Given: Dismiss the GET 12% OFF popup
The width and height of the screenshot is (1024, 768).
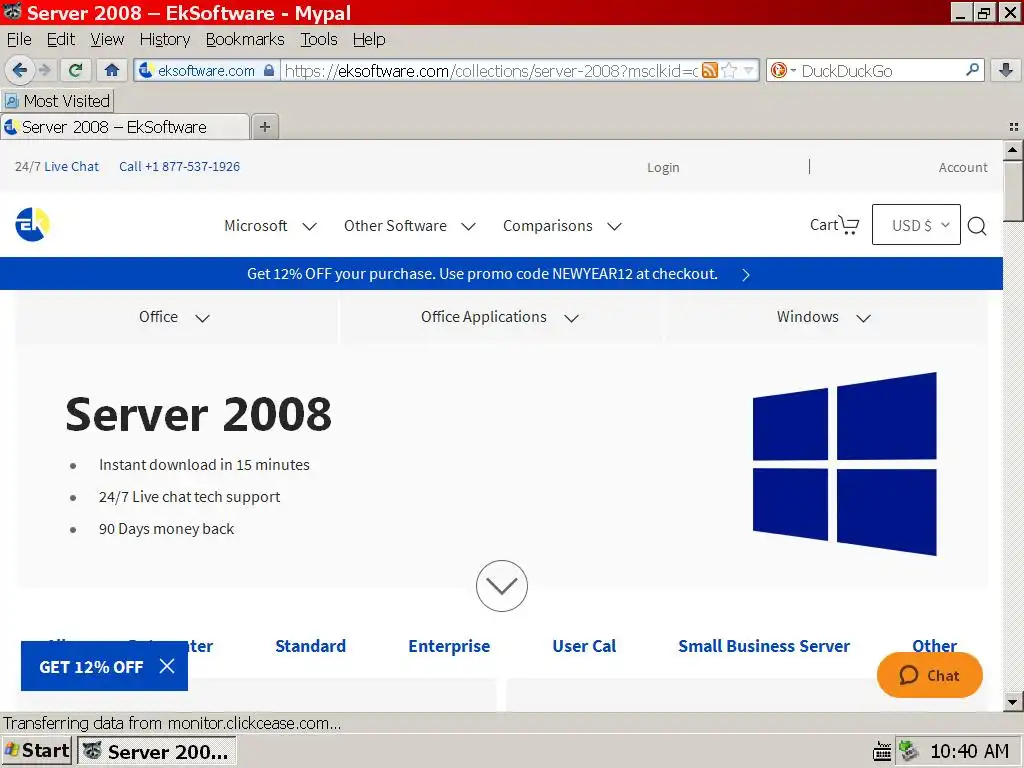Looking at the screenshot, I should coord(167,666).
